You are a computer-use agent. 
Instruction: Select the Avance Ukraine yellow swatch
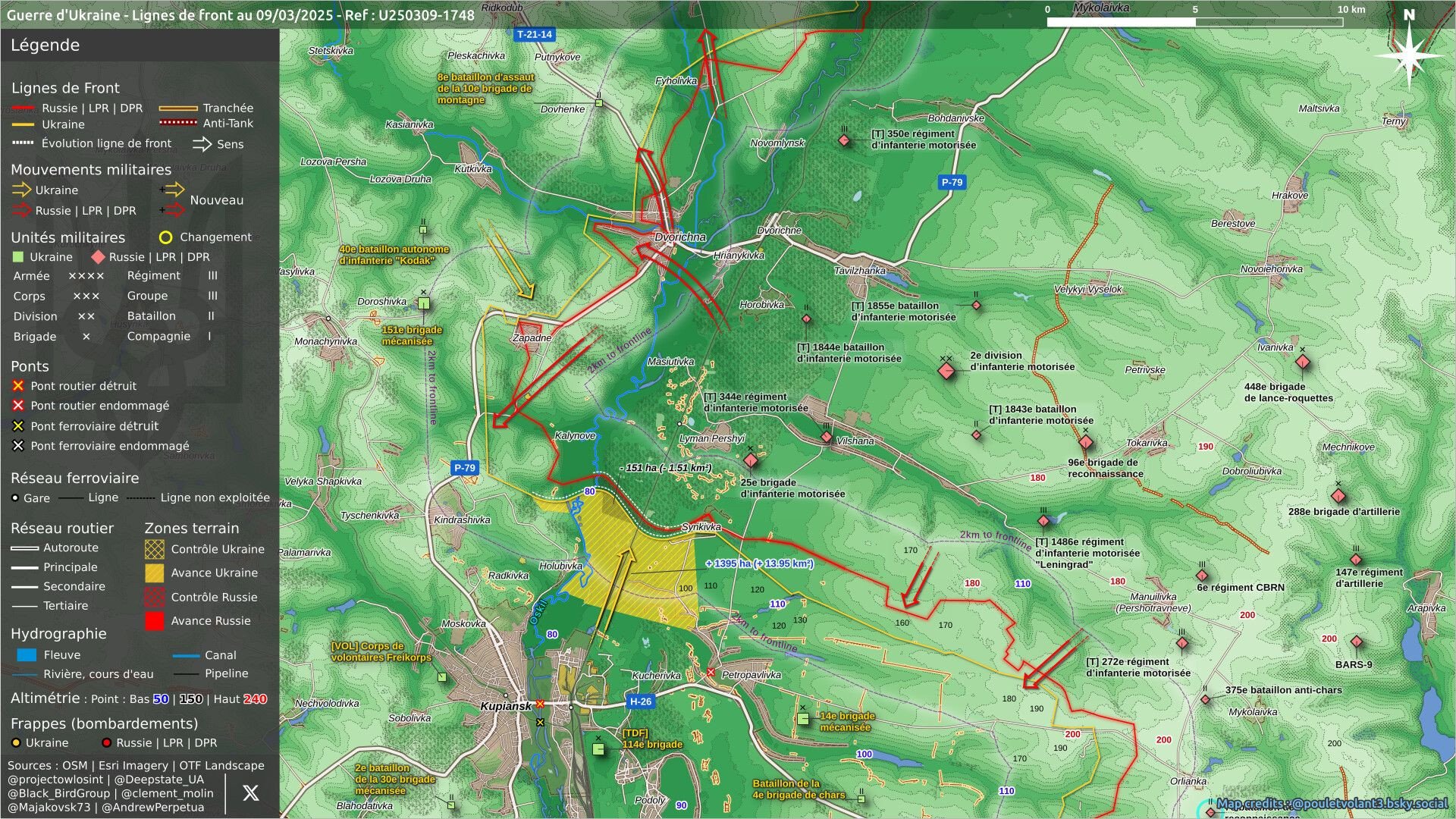tap(154, 573)
